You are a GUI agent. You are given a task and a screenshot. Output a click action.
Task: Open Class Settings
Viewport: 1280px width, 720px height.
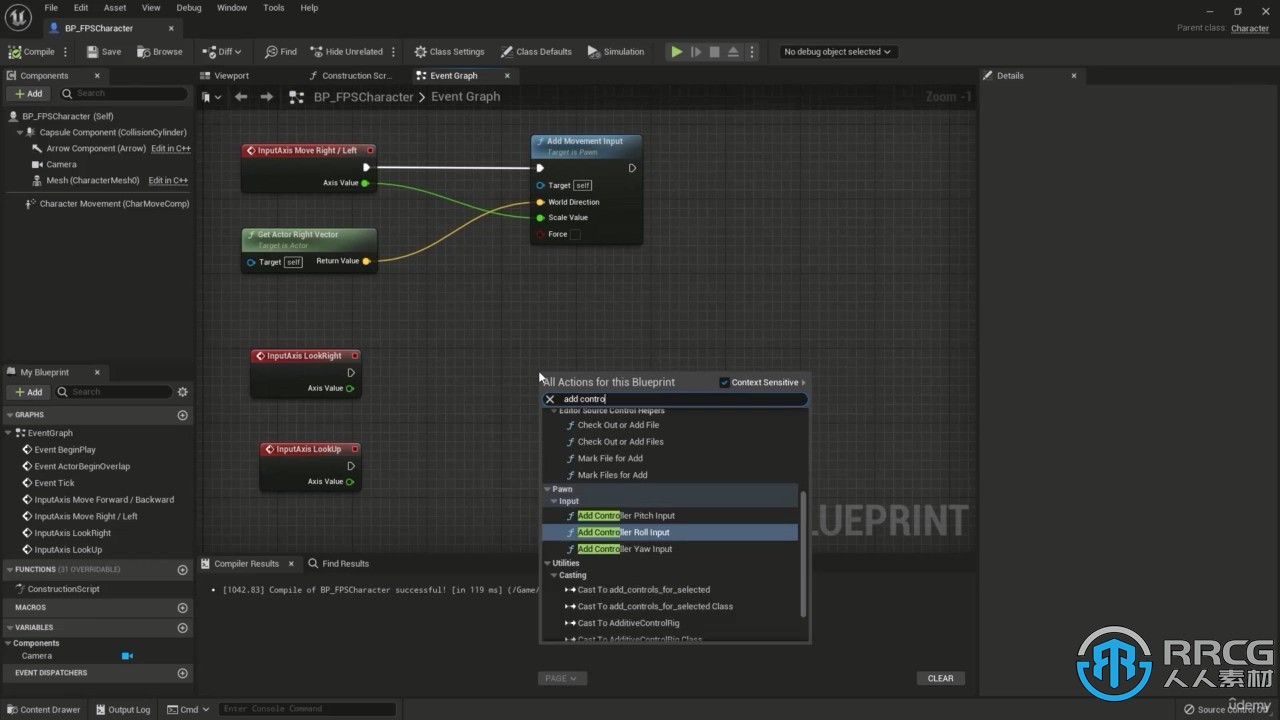pyautogui.click(x=449, y=52)
